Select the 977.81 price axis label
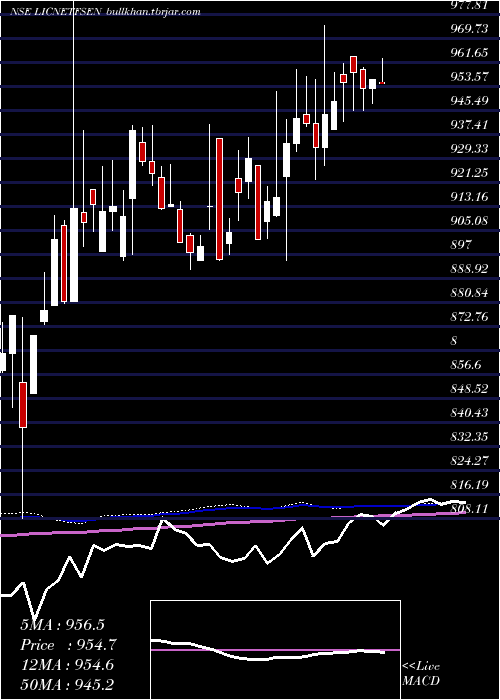 tap(471, 5)
